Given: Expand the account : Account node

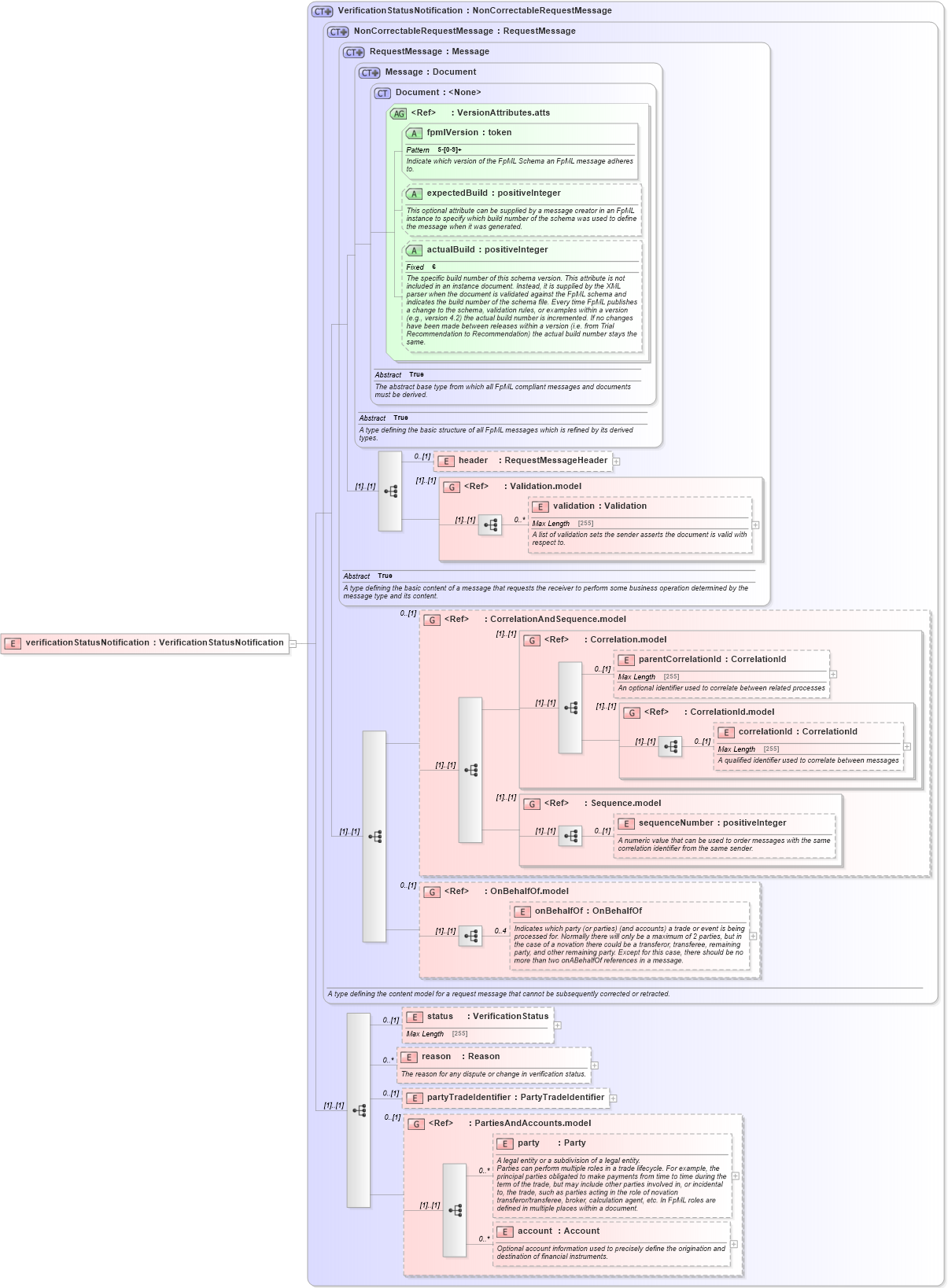Looking at the screenshot, I should (x=734, y=1244).
